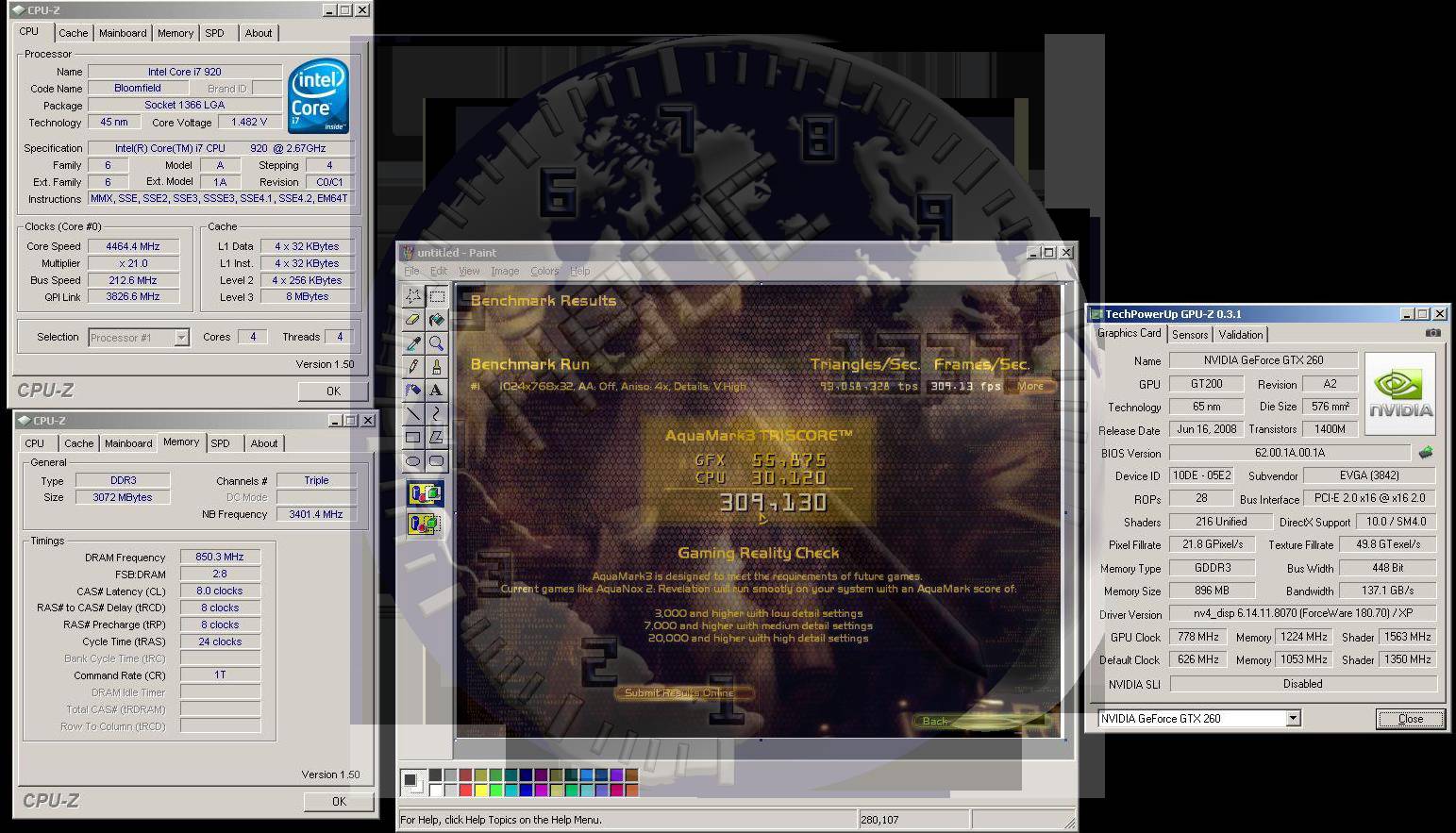Open the File menu in Paint
Viewport: 1456px width, 833px height.
[411, 271]
